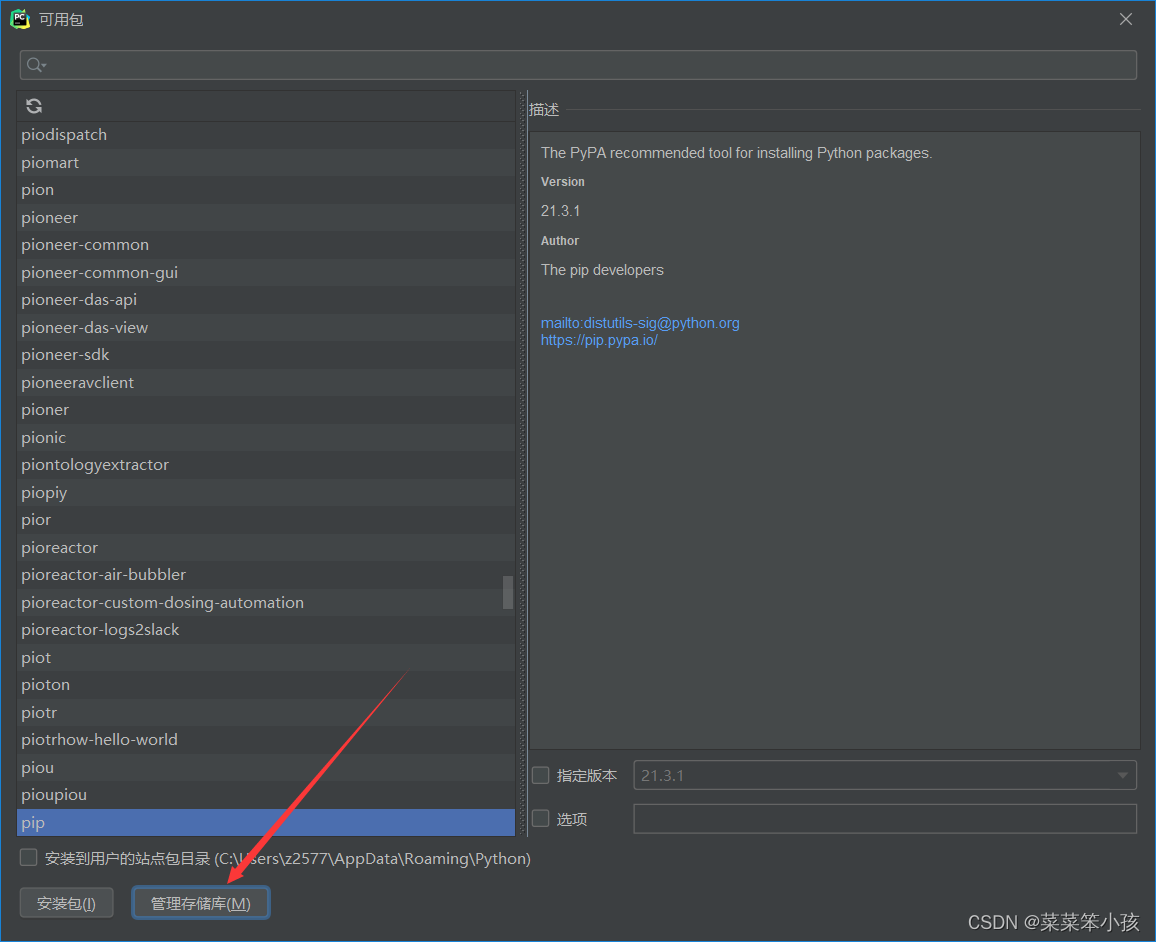Image resolution: width=1156 pixels, height=942 pixels.
Task: Select the pioreactor-custom-dosing-automation package
Action: coord(265,602)
